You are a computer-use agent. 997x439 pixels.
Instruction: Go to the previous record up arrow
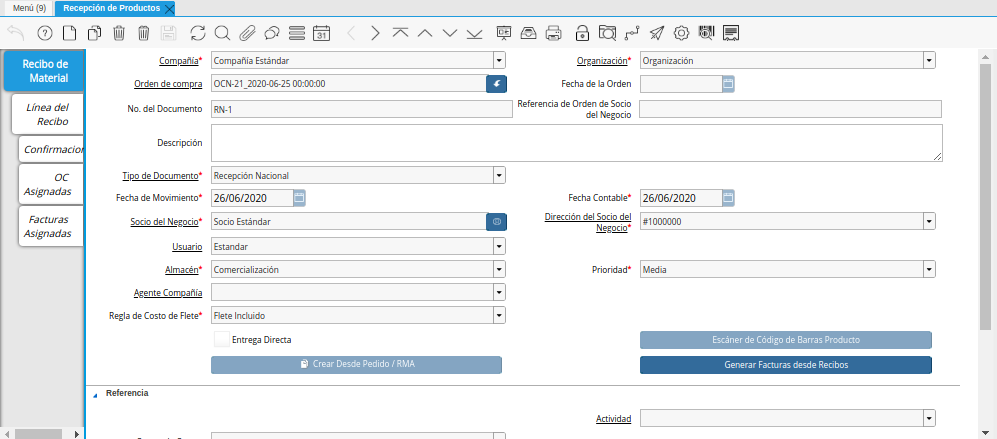[425, 33]
